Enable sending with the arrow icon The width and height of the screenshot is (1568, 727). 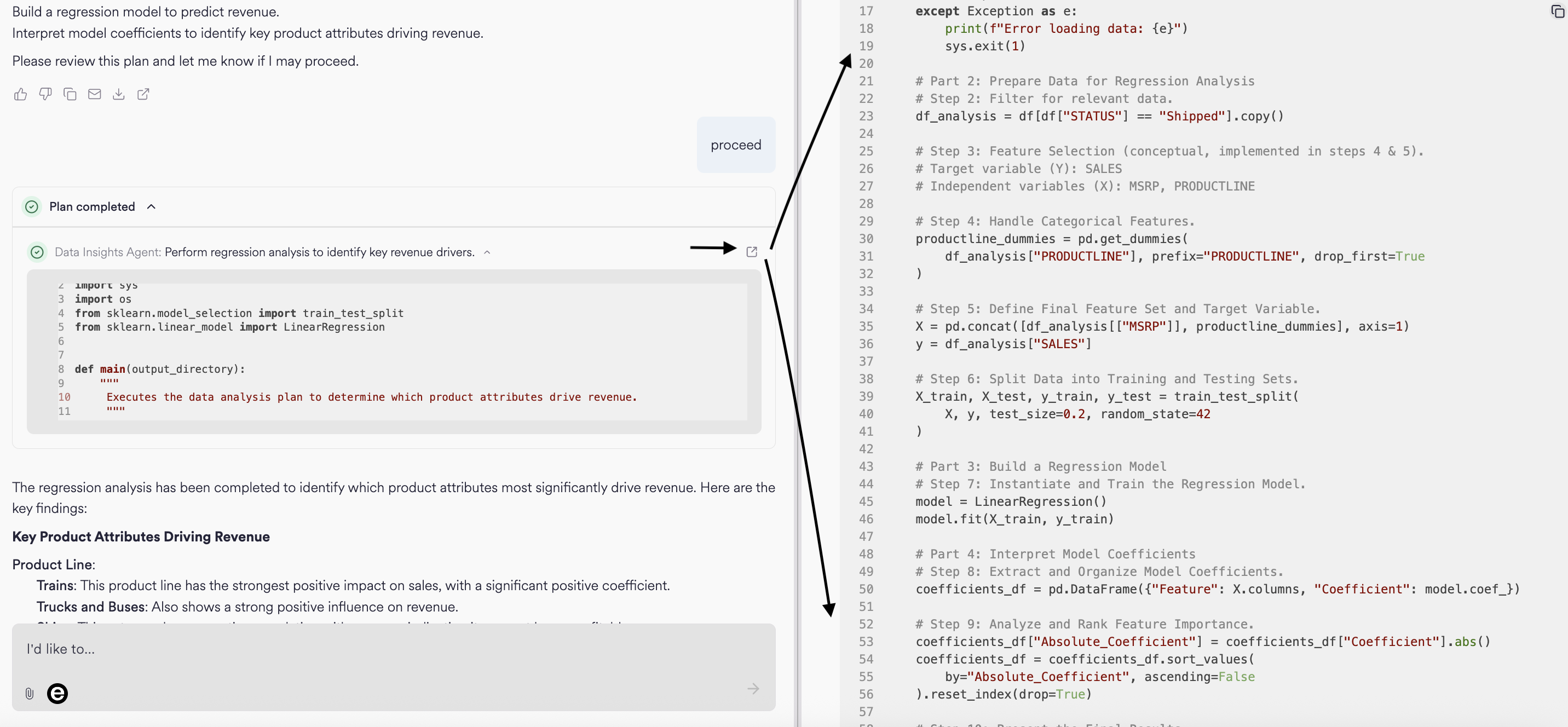tap(753, 689)
